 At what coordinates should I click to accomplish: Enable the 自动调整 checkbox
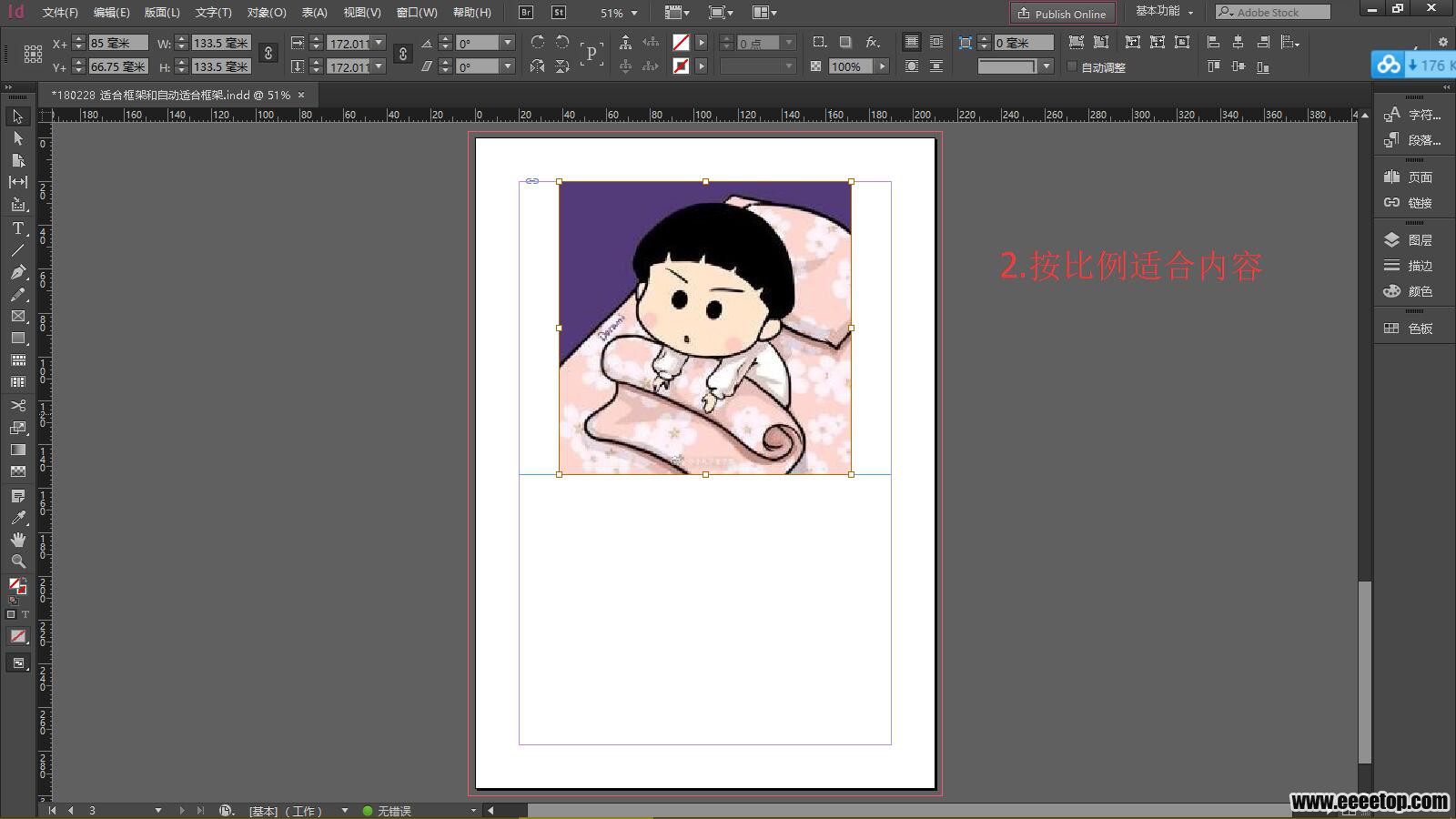[1072, 66]
